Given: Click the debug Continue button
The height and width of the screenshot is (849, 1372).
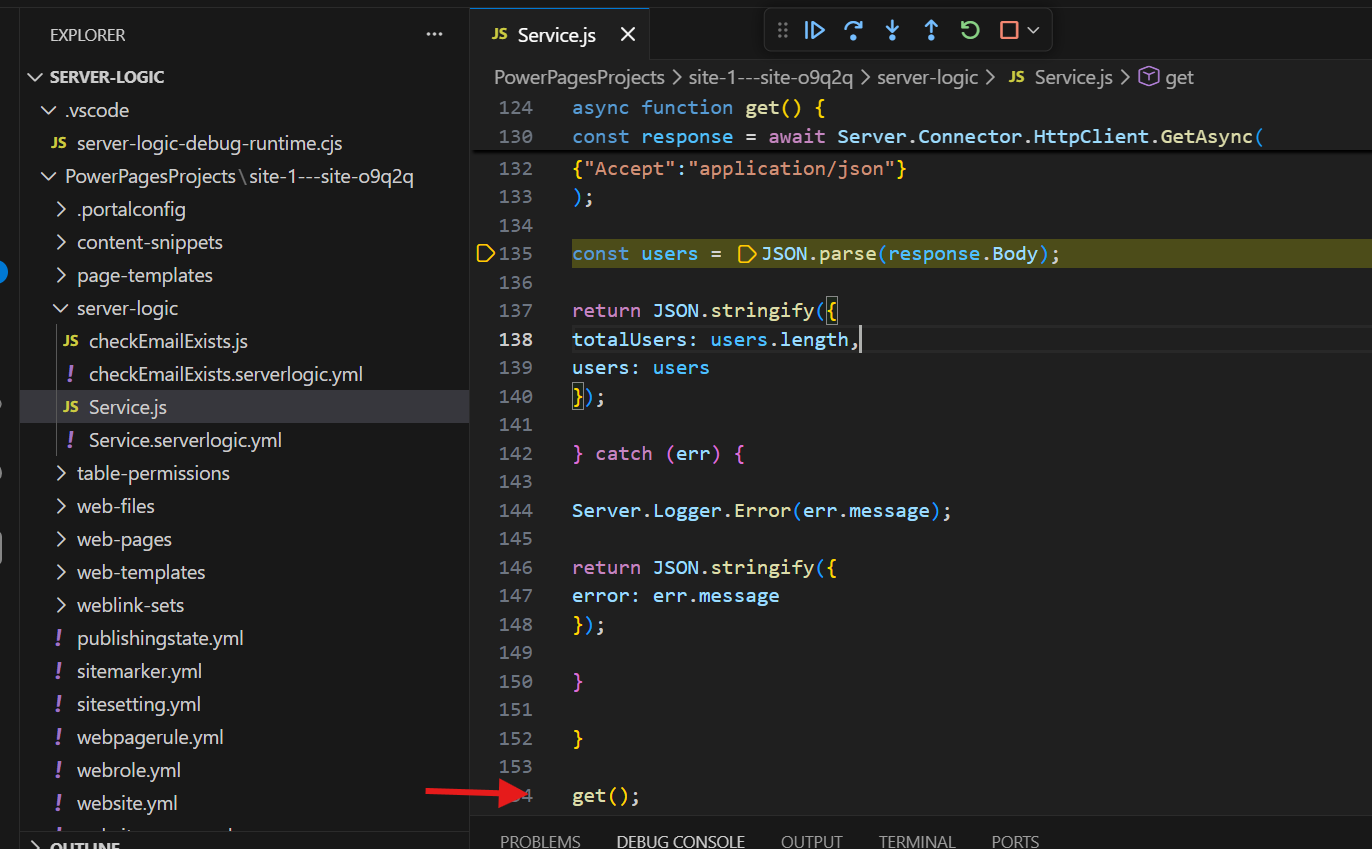Looking at the screenshot, I should point(815,30).
